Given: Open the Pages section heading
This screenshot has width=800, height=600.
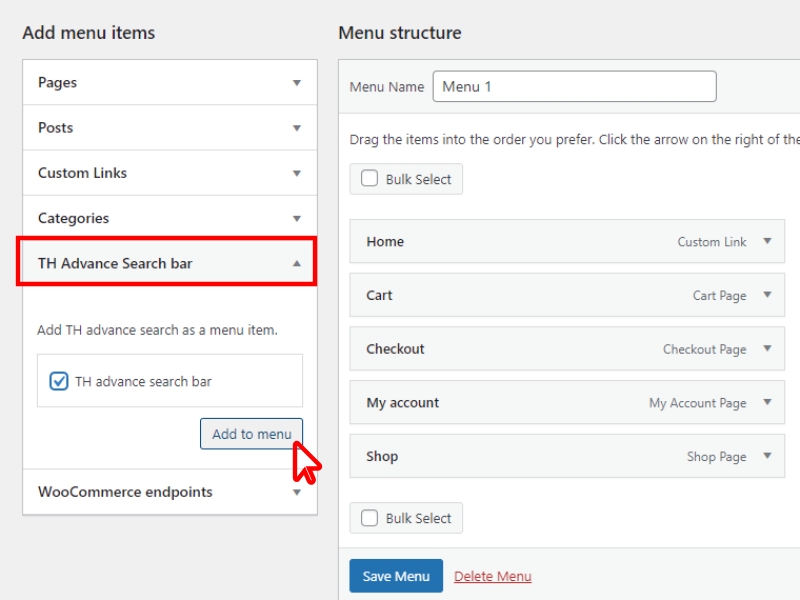Looking at the screenshot, I should tap(58, 83).
